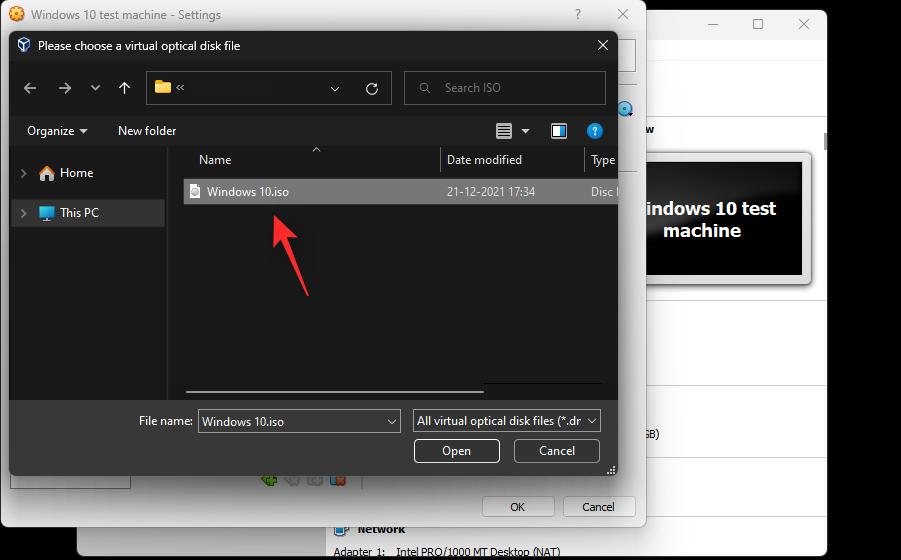Click the Open button

[x=456, y=451]
